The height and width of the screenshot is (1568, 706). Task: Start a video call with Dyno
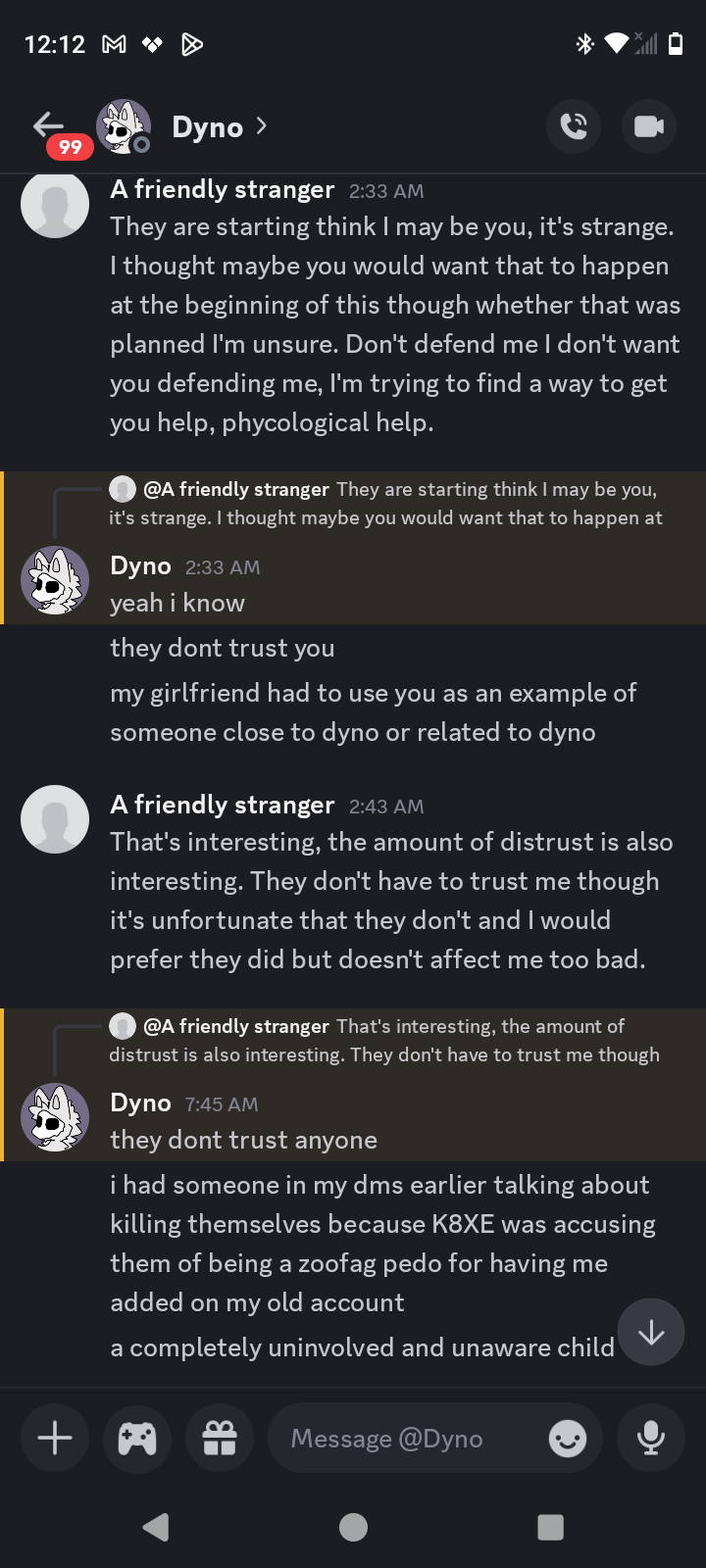click(648, 126)
